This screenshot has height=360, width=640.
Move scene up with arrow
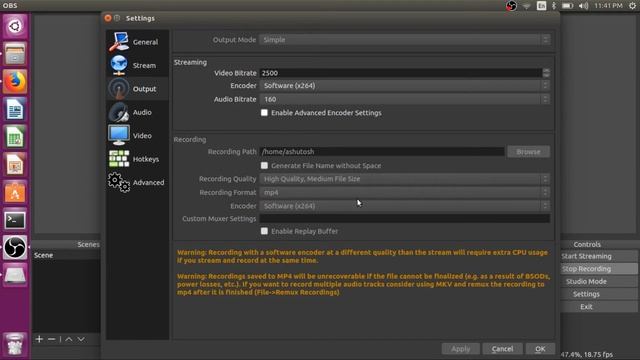click(69, 339)
